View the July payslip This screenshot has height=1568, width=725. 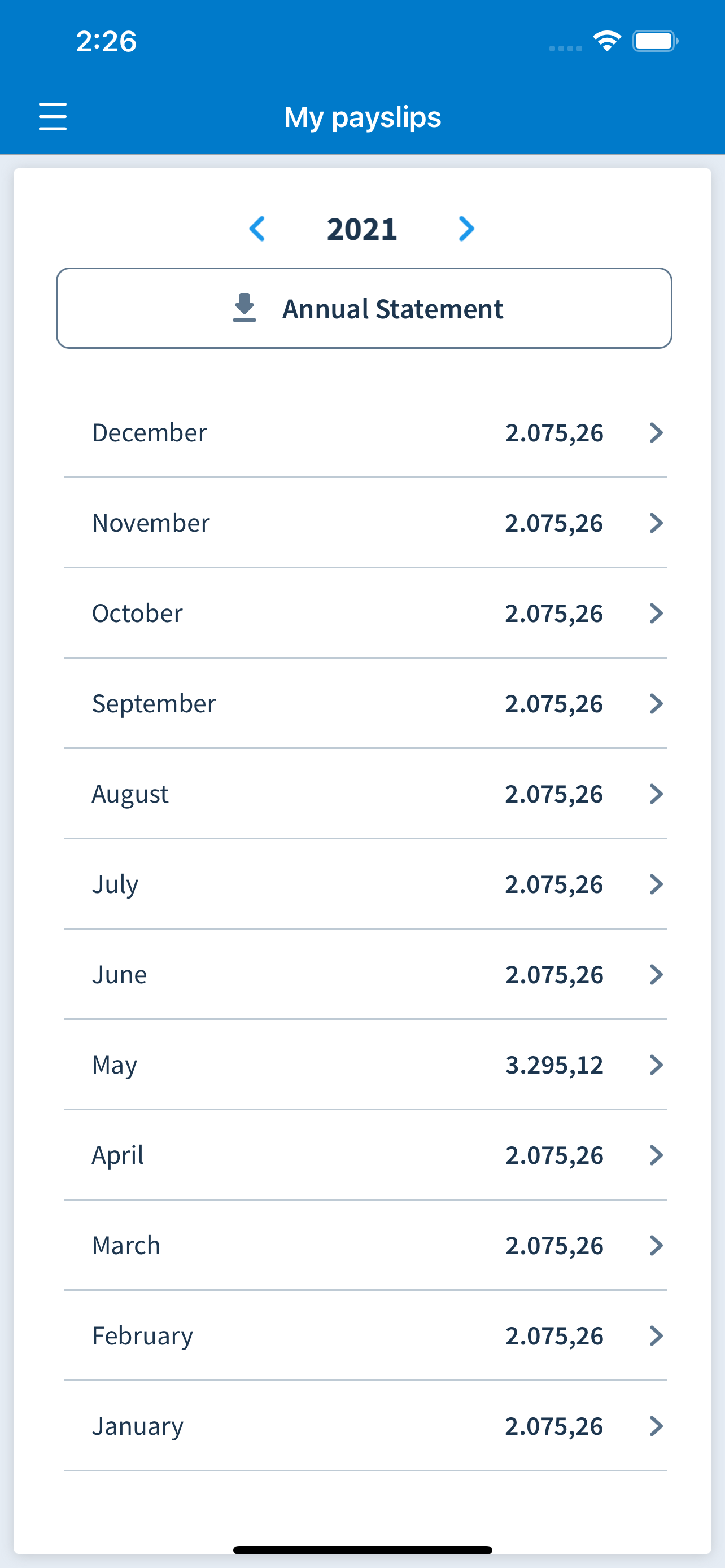(x=366, y=884)
